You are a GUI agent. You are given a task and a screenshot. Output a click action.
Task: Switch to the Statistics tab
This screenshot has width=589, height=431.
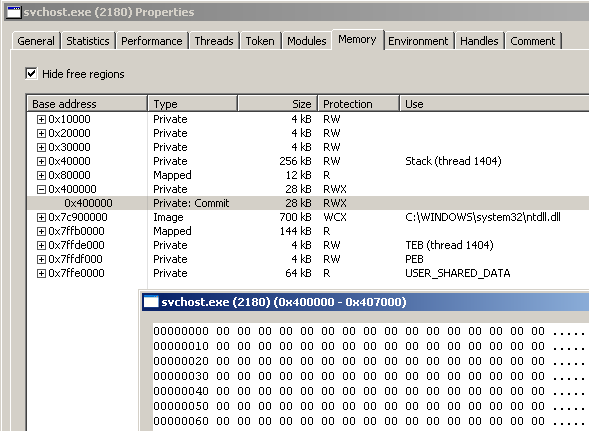[88, 41]
